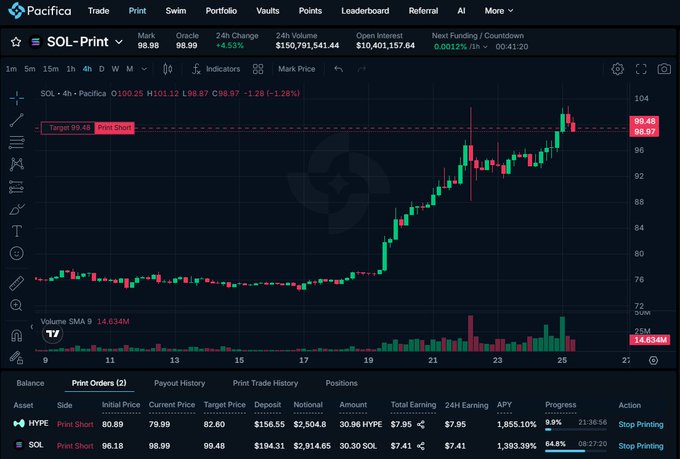This screenshot has width=680, height=459.
Task: Switch chart to 5m timeframe
Action: [x=30, y=69]
